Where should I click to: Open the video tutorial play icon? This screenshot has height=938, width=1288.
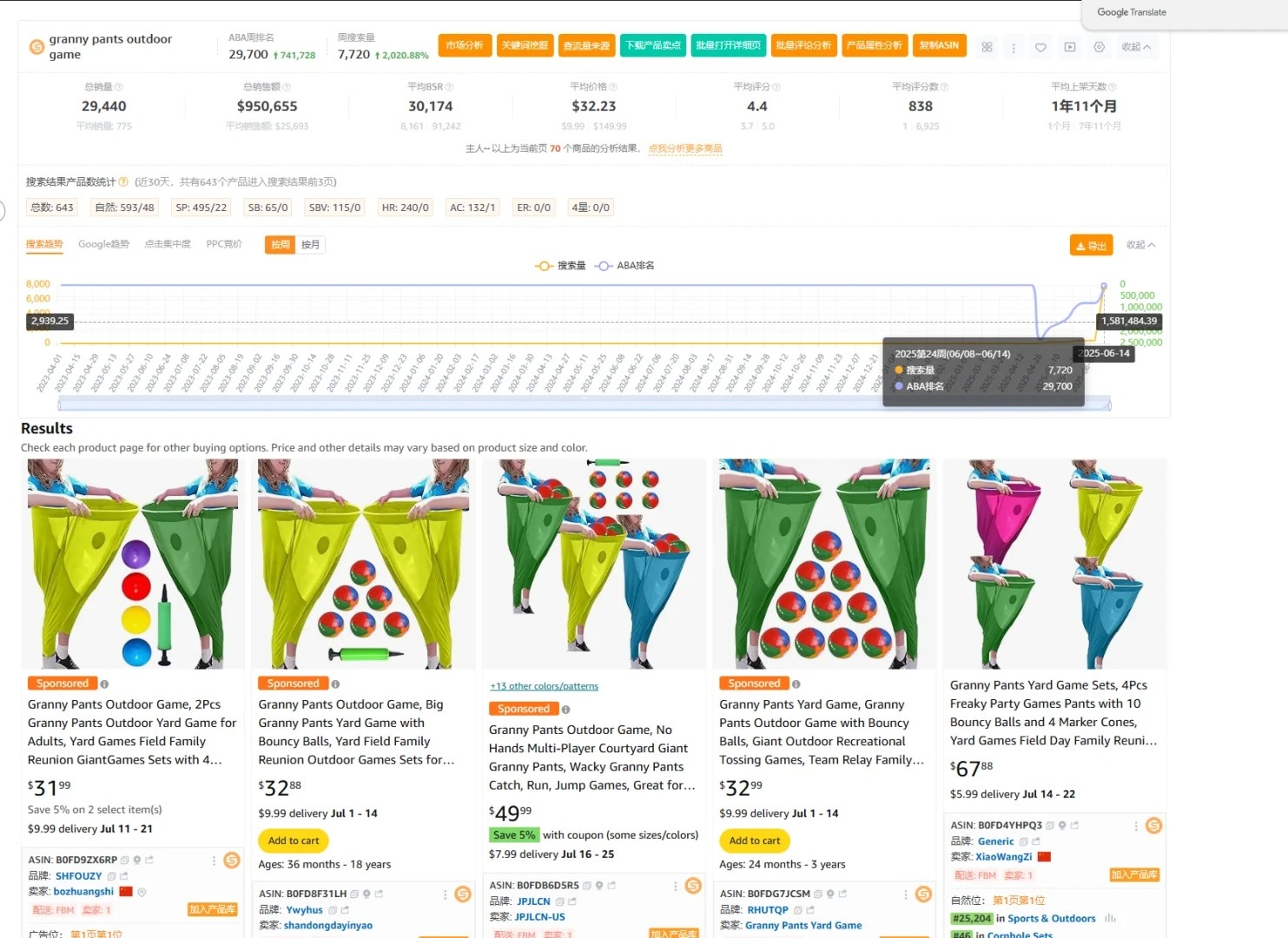click(1070, 47)
